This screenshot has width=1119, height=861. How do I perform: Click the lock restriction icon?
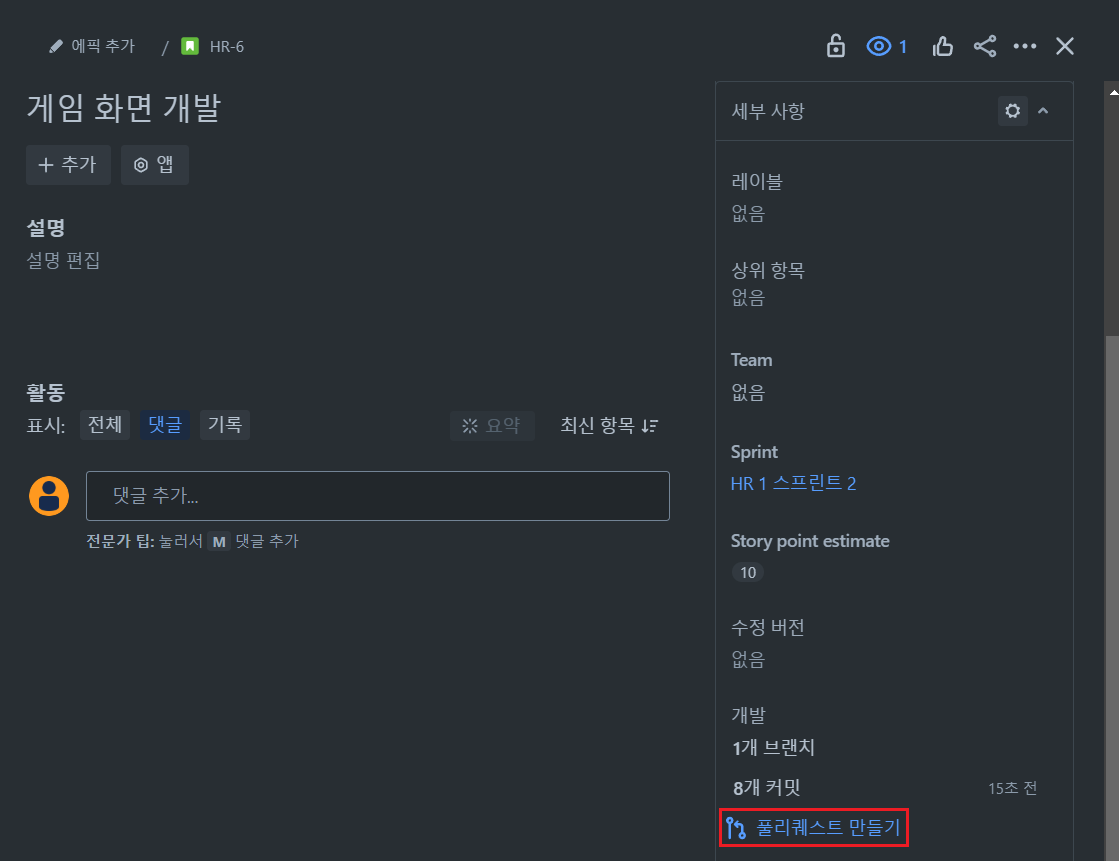click(836, 46)
